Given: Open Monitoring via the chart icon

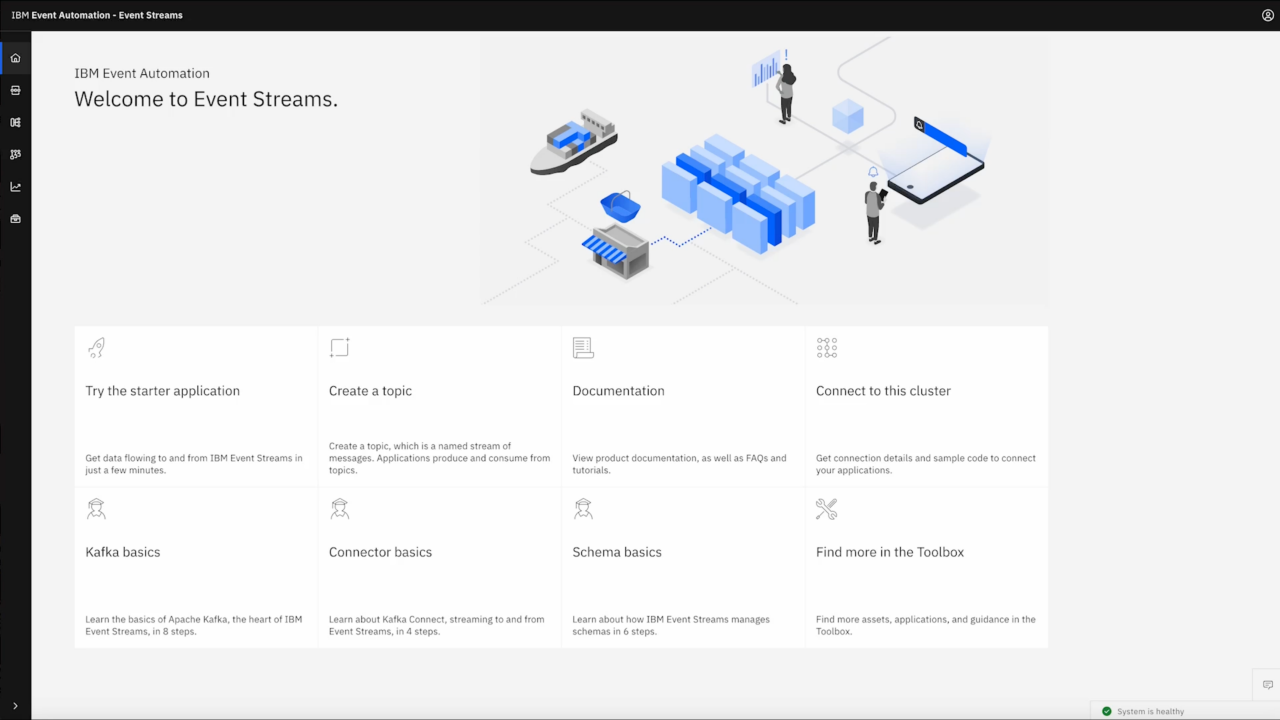Looking at the screenshot, I should pyautogui.click(x=15, y=186).
